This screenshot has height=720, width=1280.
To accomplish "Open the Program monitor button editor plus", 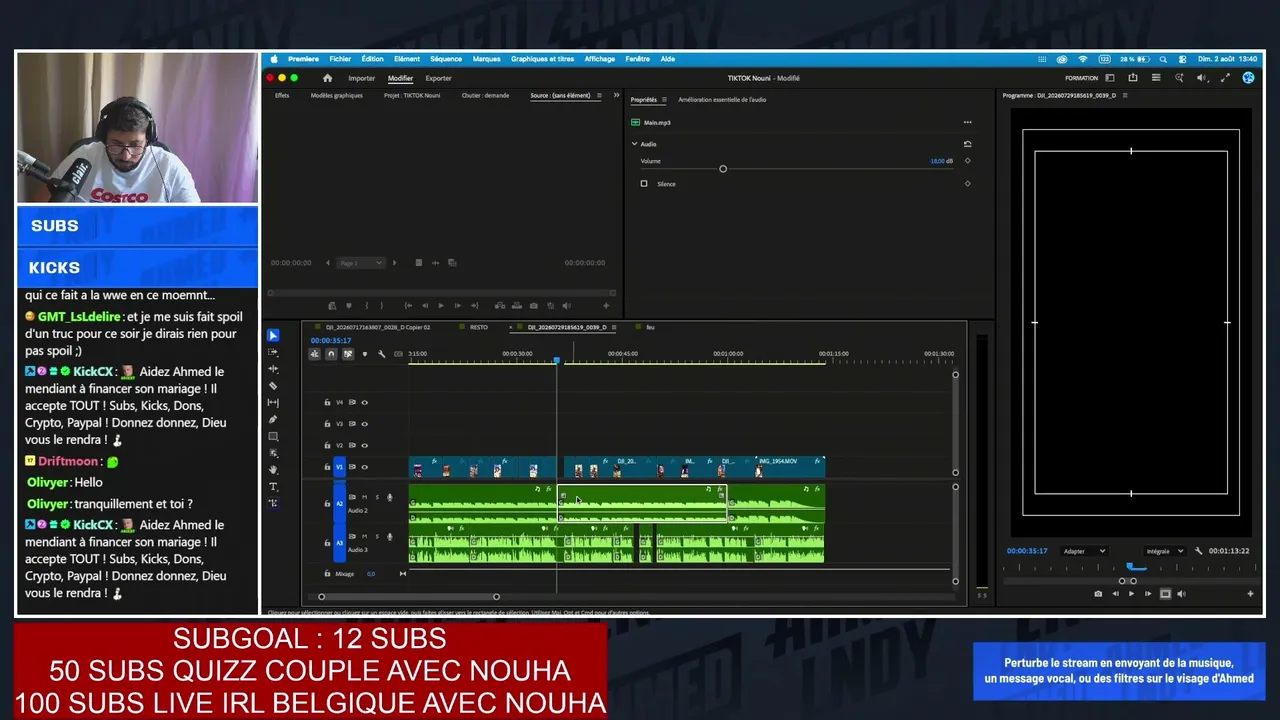I will [1250, 594].
